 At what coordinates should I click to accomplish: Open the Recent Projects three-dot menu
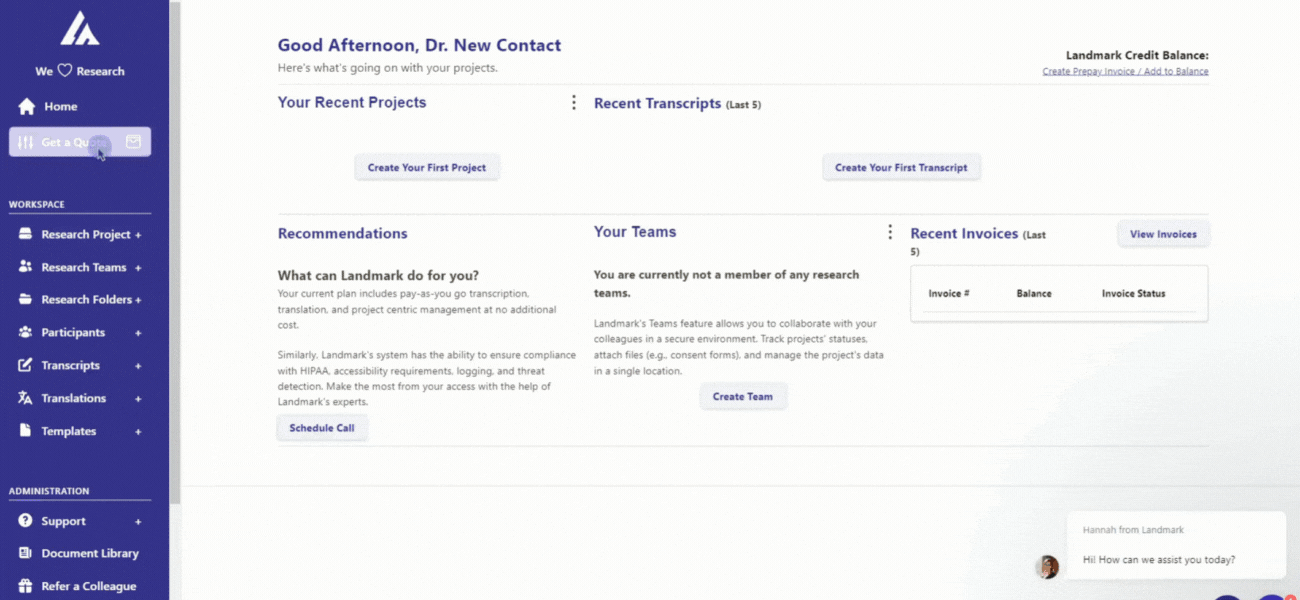[x=574, y=102]
